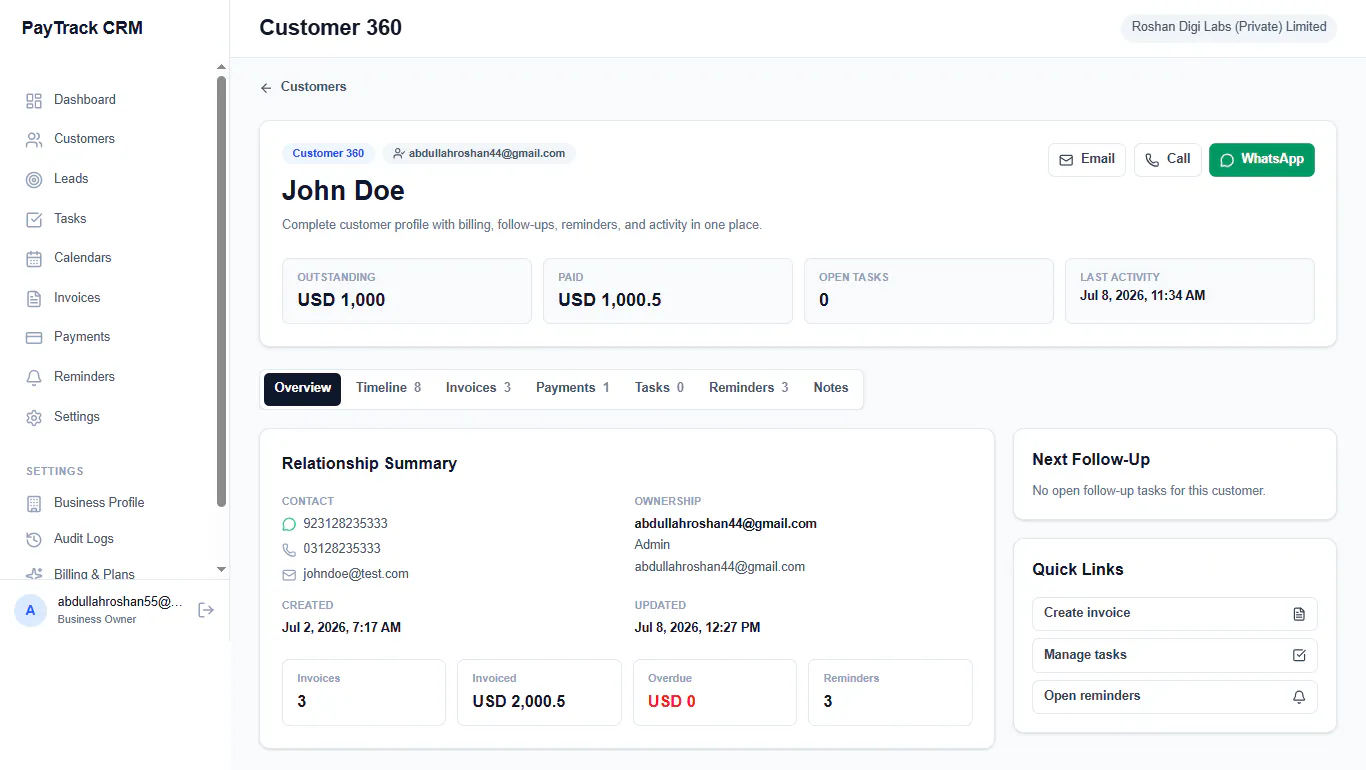Click the PayTrack CRM logo text
The image size is (1366, 770).
82,29
